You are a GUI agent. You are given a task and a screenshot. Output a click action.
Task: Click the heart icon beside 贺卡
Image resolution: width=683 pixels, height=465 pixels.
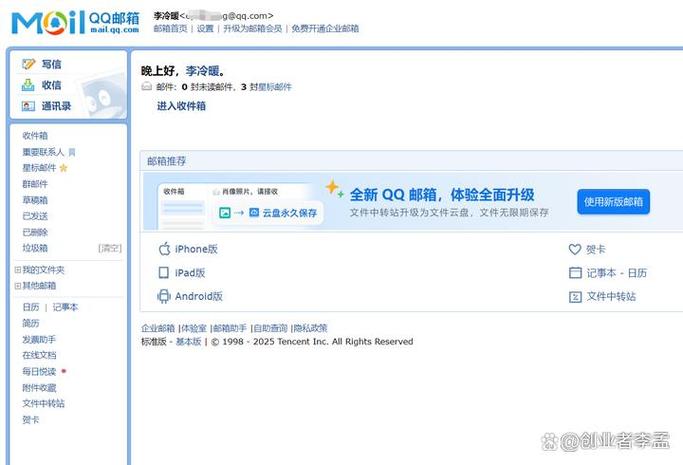(x=575, y=249)
